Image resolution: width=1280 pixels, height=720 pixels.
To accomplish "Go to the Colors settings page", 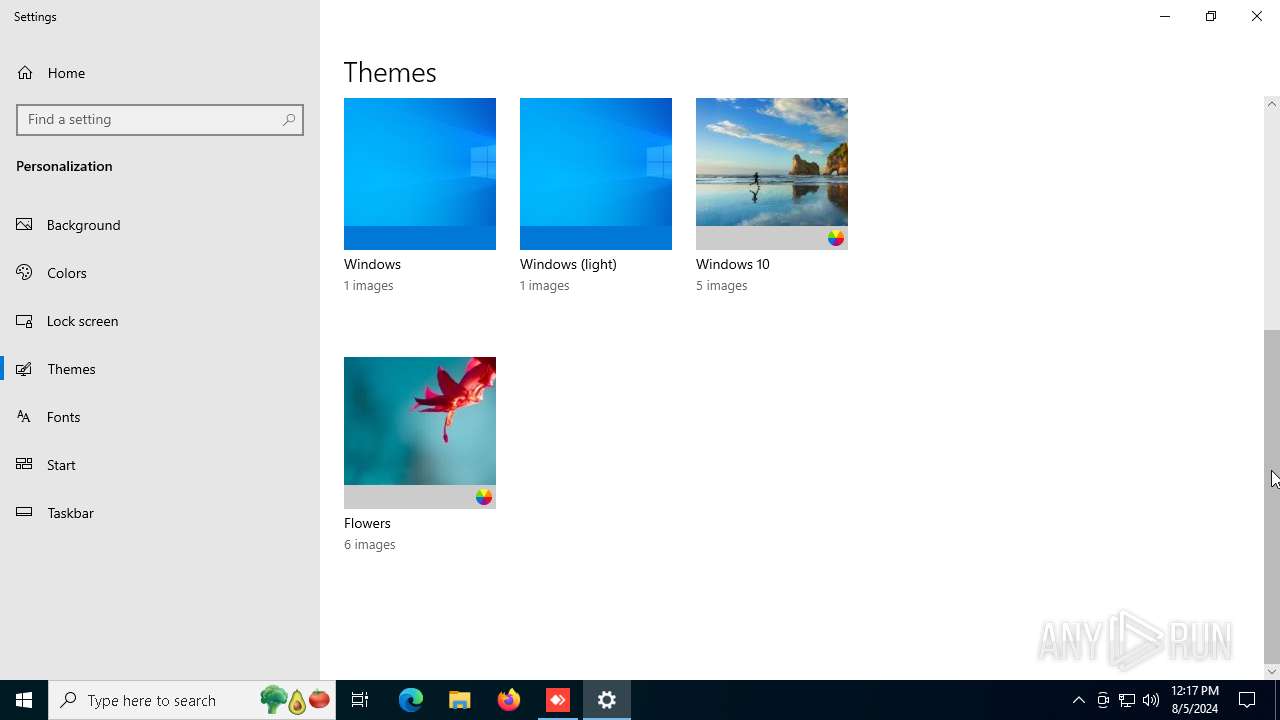I will (160, 273).
